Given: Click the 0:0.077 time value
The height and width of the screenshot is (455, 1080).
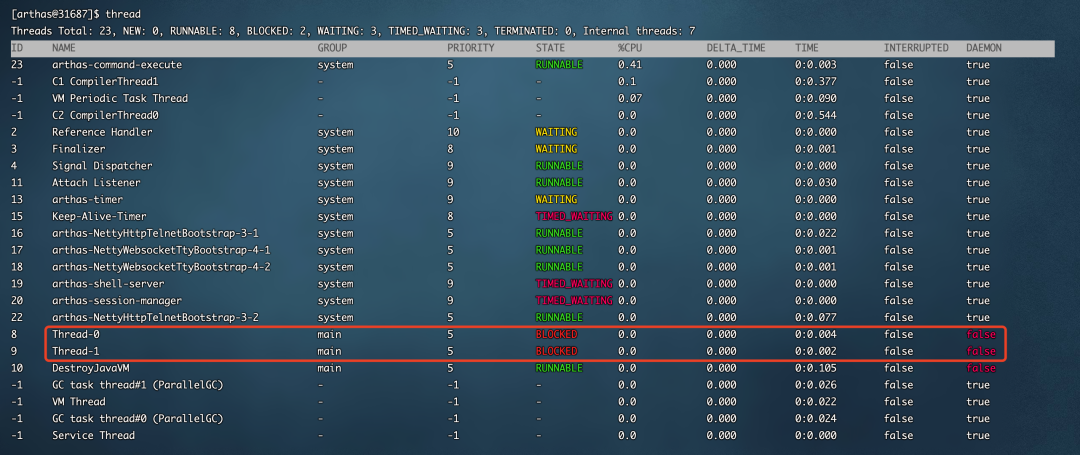Looking at the screenshot, I should point(816,317).
